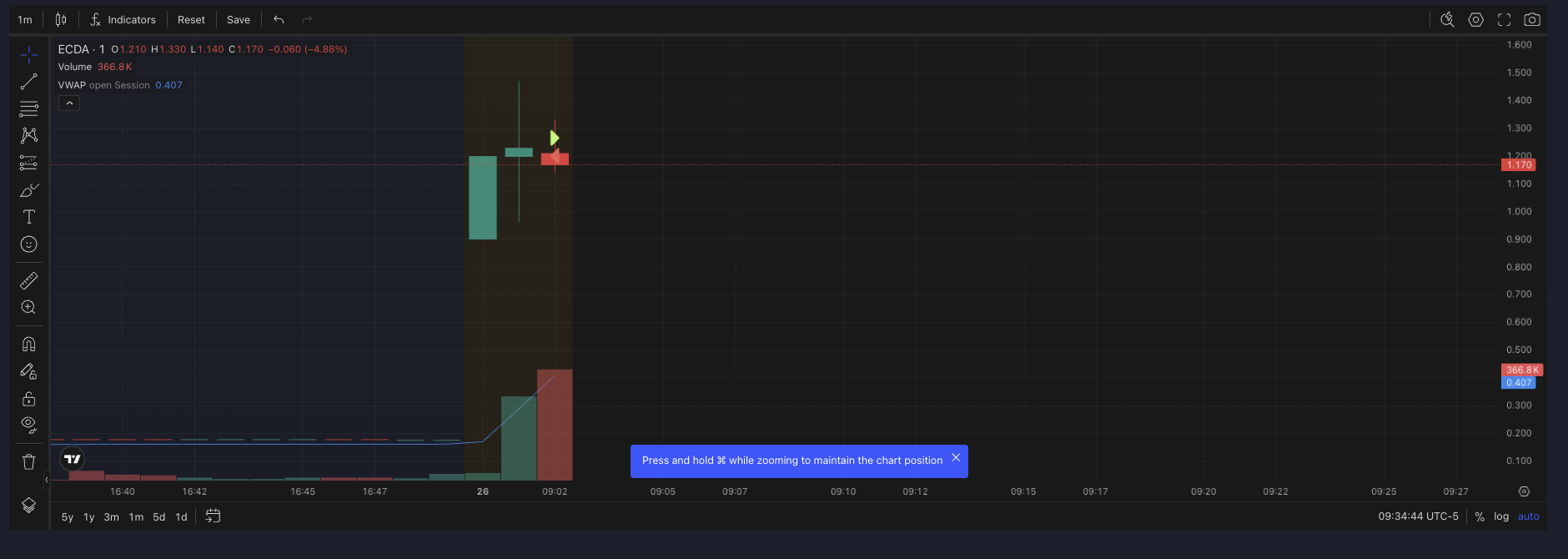
Task: Switch chart range to 5d
Action: (x=158, y=517)
